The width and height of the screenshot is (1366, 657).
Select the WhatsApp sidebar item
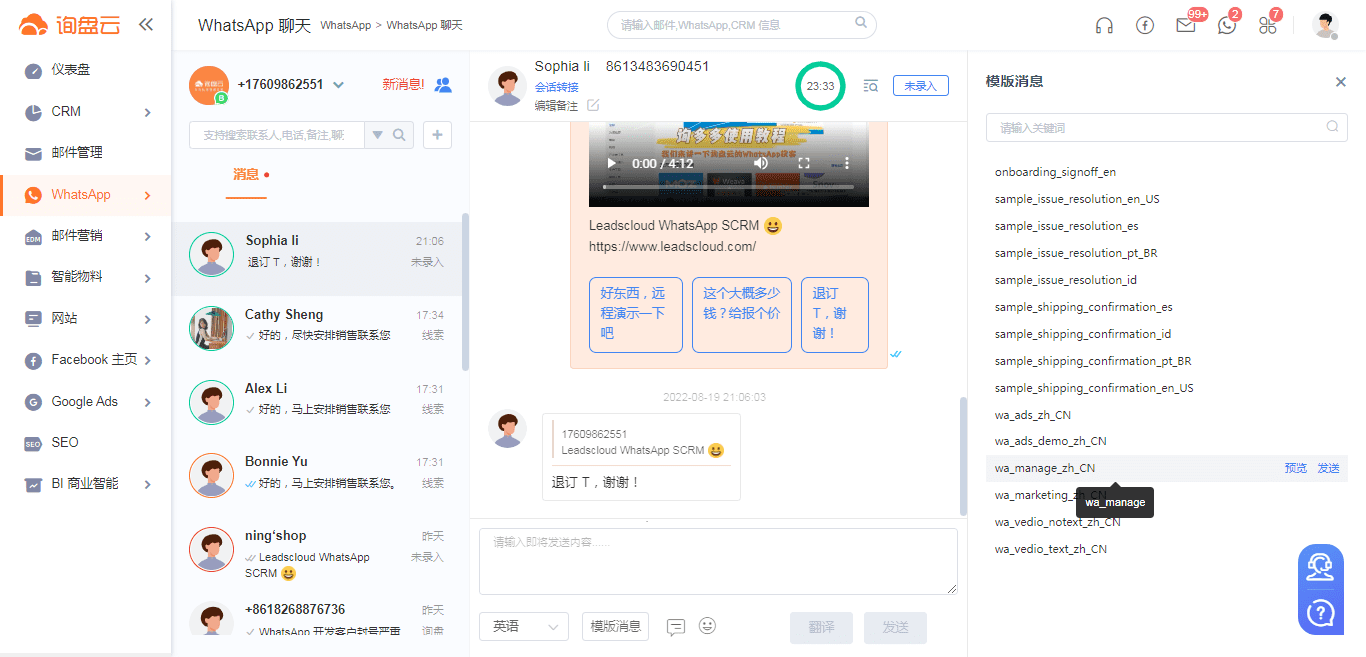pyautogui.click(x=86, y=195)
